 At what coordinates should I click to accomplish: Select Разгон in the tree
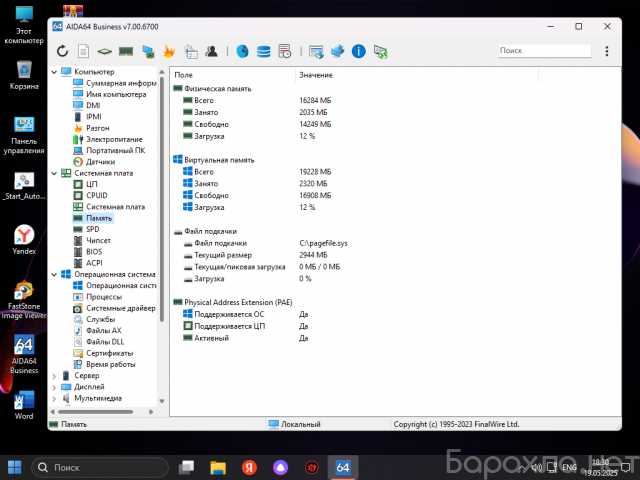[98, 128]
